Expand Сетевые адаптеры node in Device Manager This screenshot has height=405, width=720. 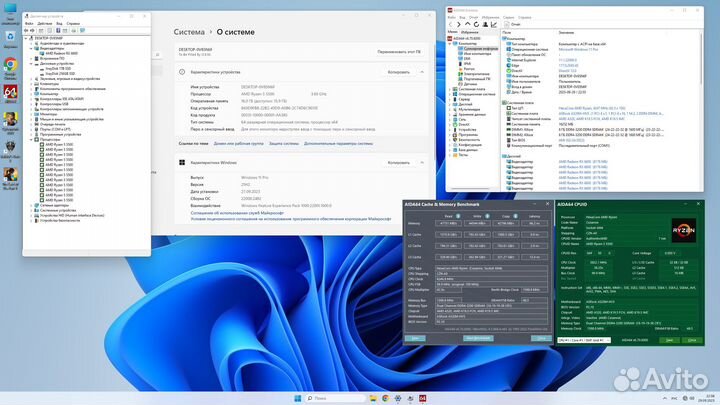point(32,205)
